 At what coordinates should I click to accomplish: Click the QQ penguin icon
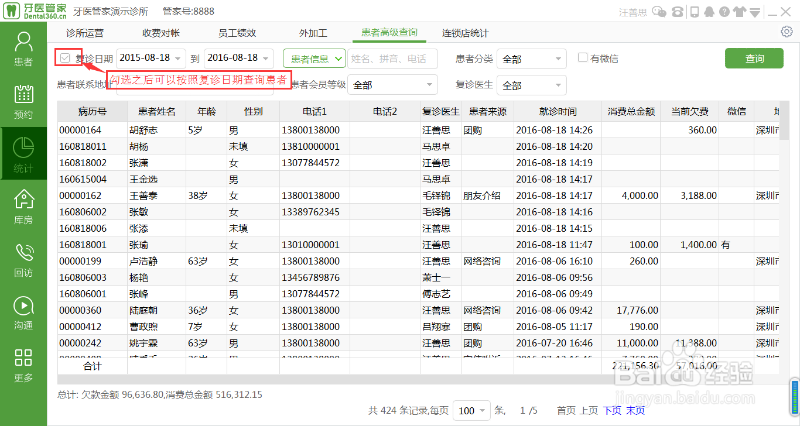709,12
